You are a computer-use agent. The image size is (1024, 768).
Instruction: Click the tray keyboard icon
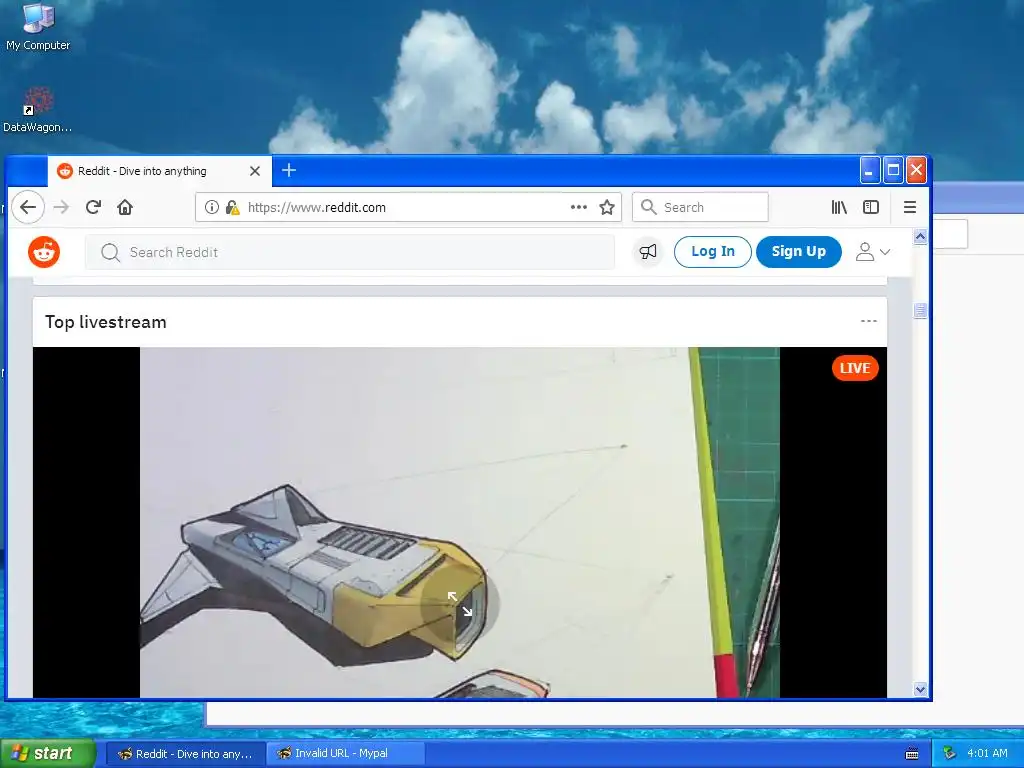912,754
